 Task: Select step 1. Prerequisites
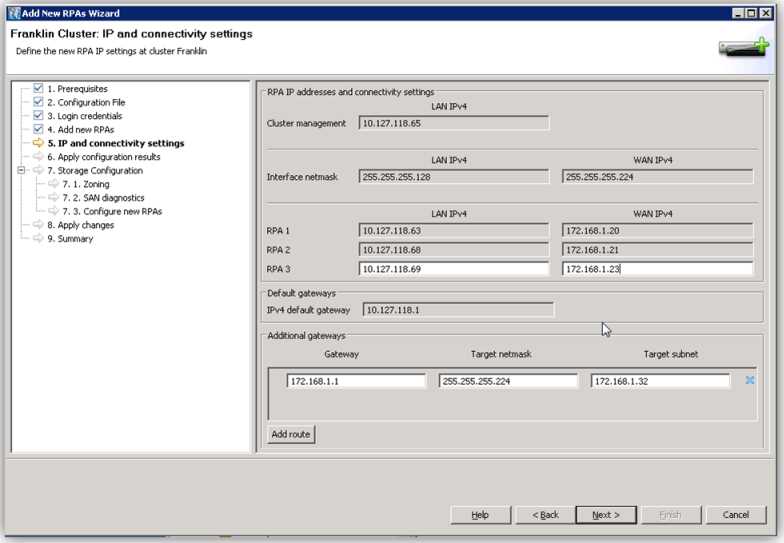pyautogui.click(x=78, y=88)
